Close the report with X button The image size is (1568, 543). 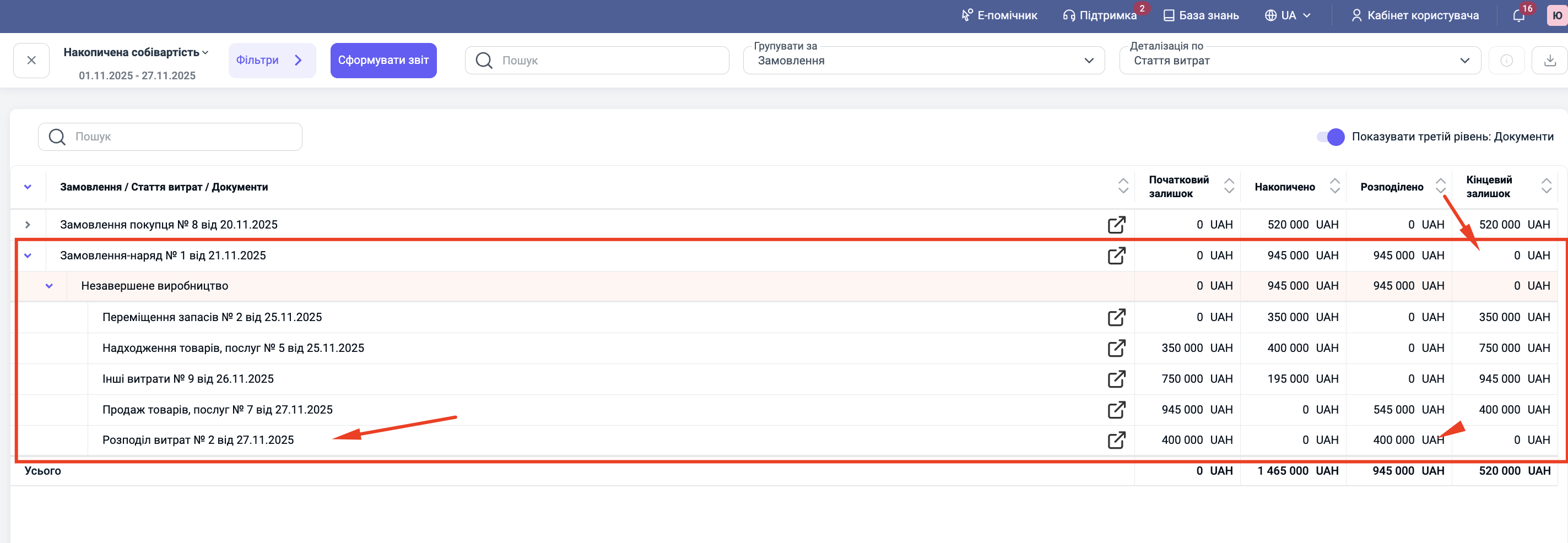pos(31,60)
